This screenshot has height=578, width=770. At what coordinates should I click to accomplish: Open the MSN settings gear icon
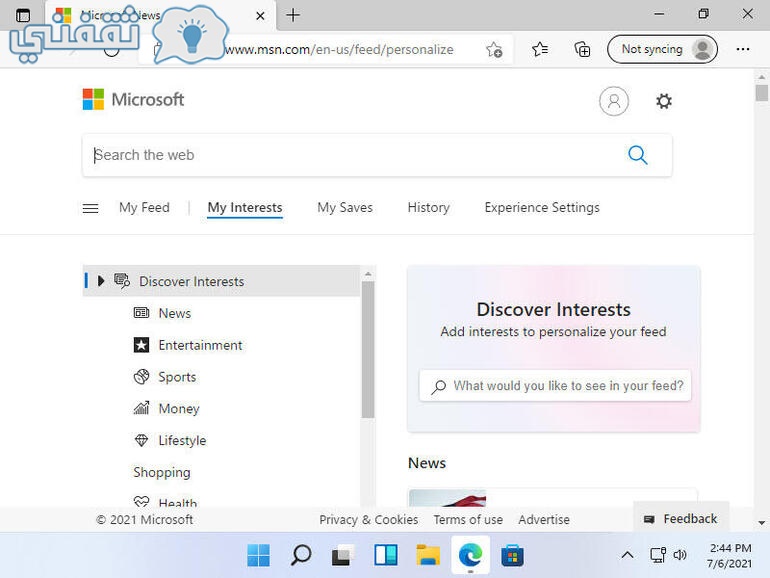[x=663, y=101]
